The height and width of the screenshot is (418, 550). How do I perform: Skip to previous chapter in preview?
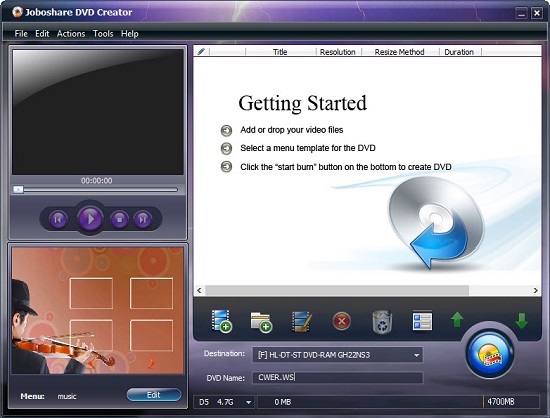click(58, 220)
